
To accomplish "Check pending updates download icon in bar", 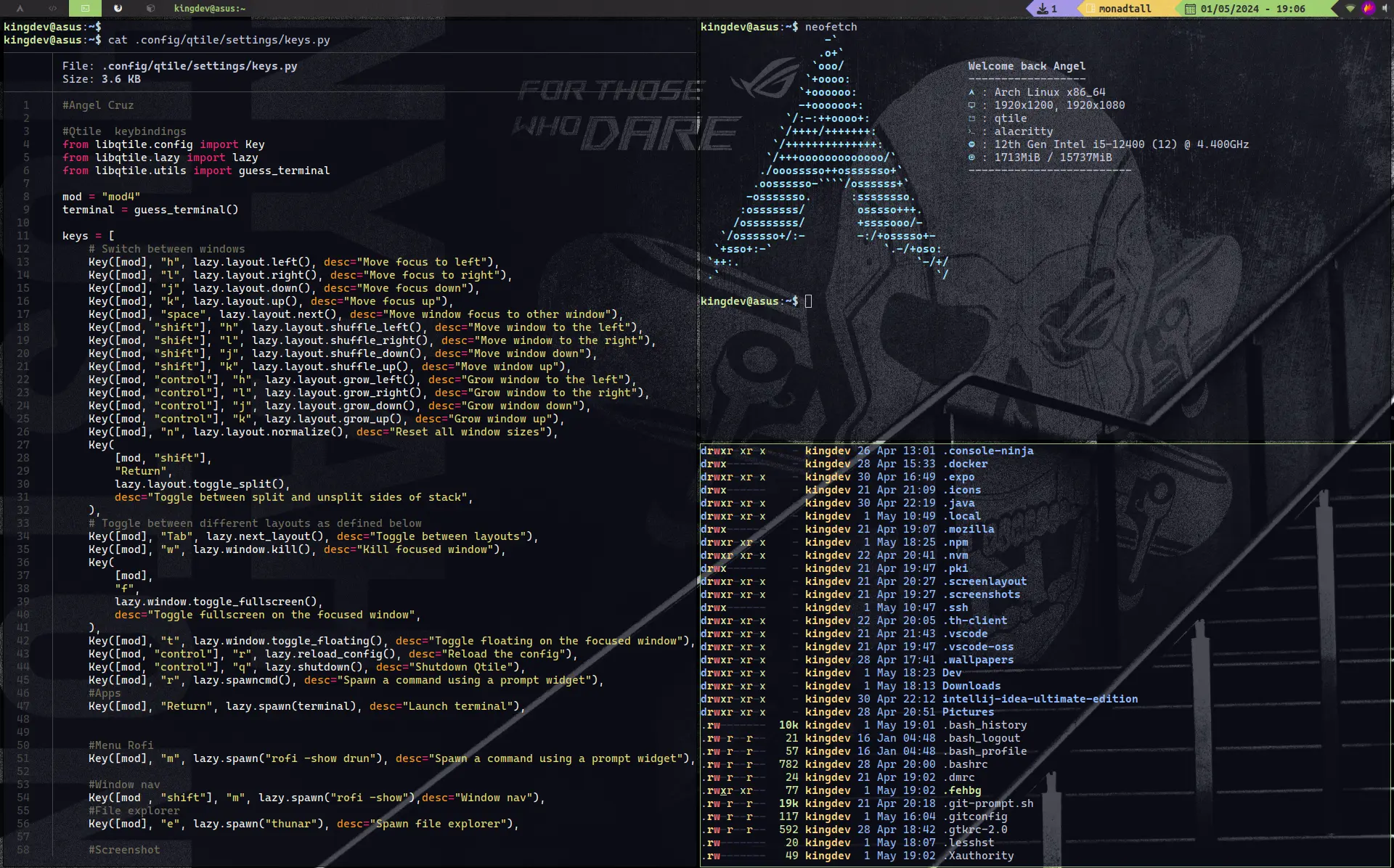I will coord(1043,9).
